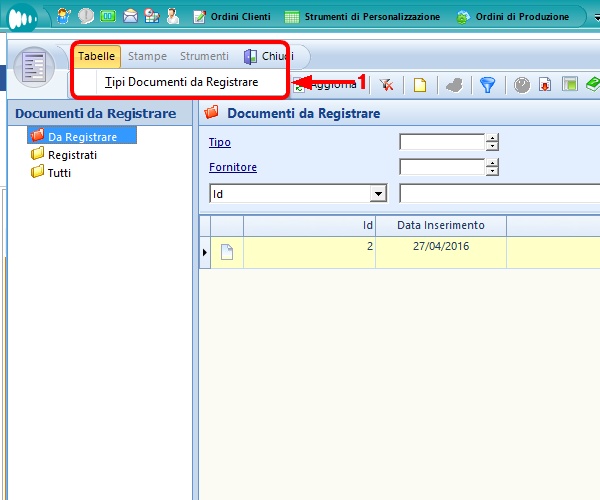Click the document with red arrow icon
Viewport: 600px width, 500px height.
pos(545,85)
